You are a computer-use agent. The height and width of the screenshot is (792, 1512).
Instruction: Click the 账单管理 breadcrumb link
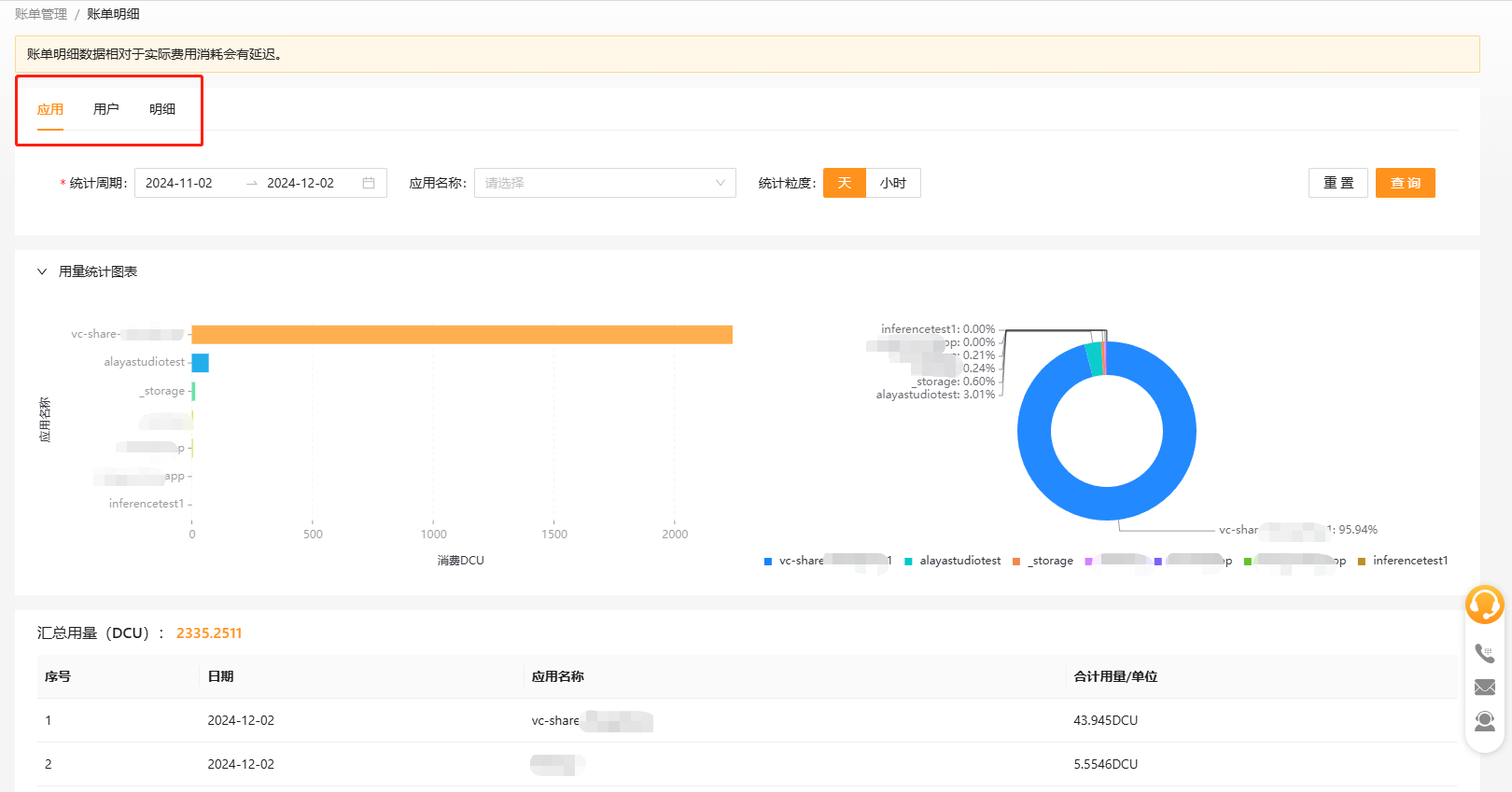(x=41, y=14)
